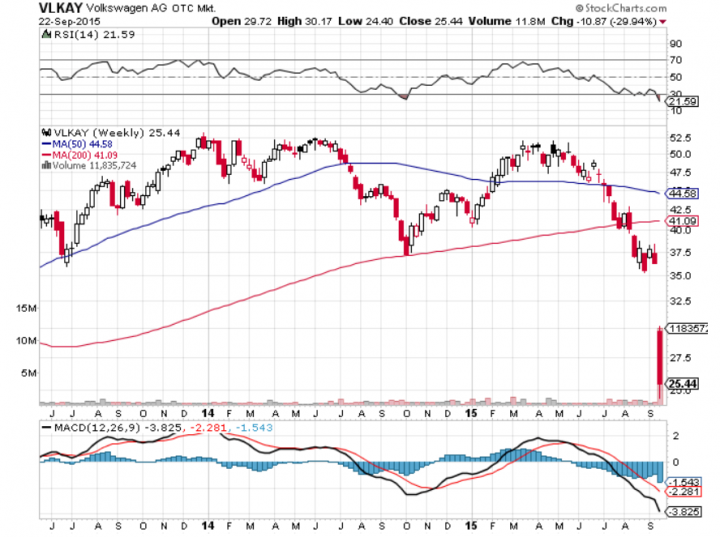This screenshot has height=537, width=720.
Task: Click the 52.5 price axis label
Action: pos(680,138)
